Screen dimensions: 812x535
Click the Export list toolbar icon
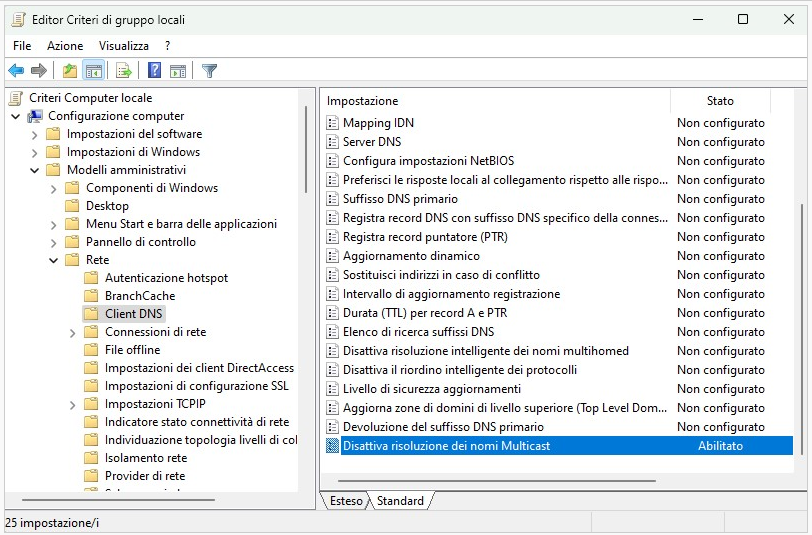[x=124, y=70]
